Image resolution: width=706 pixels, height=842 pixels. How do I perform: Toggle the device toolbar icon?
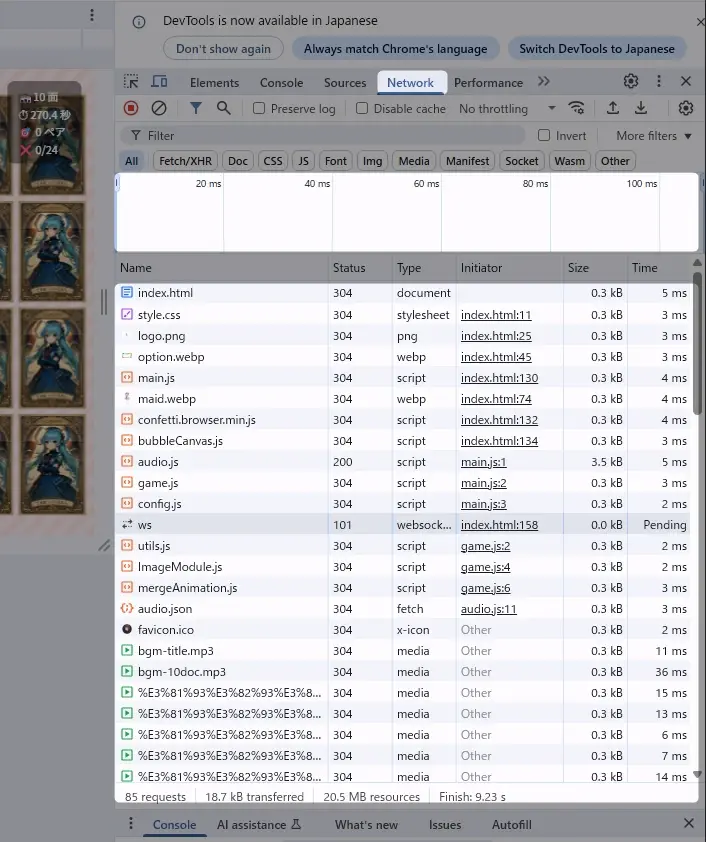159,82
